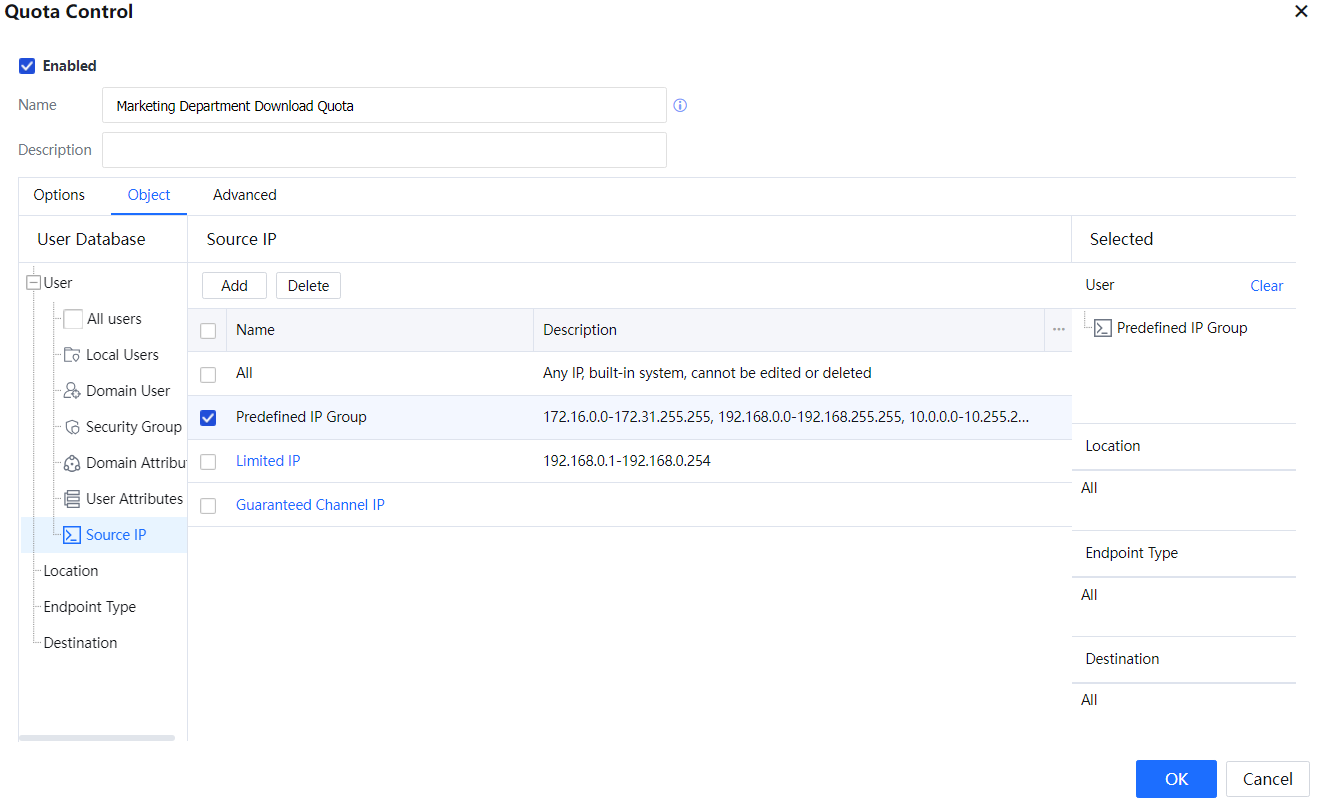Deselect the Predefined IP Group row checkbox
This screenshot has height=799, width=1324.
point(208,418)
